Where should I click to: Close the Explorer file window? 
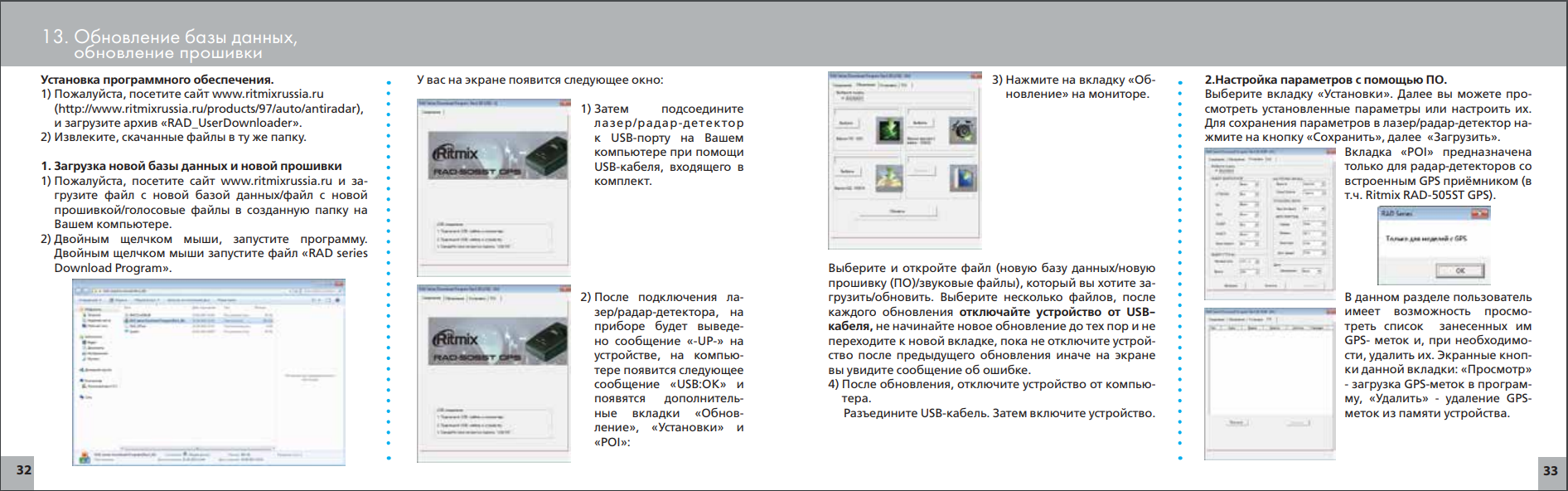click(338, 283)
